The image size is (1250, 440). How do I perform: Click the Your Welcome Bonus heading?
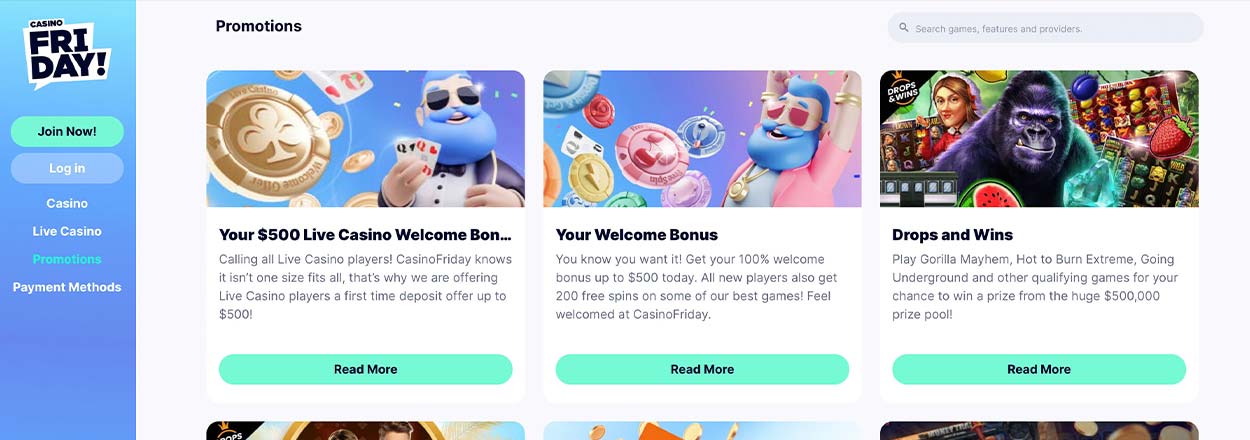pyautogui.click(x=637, y=235)
